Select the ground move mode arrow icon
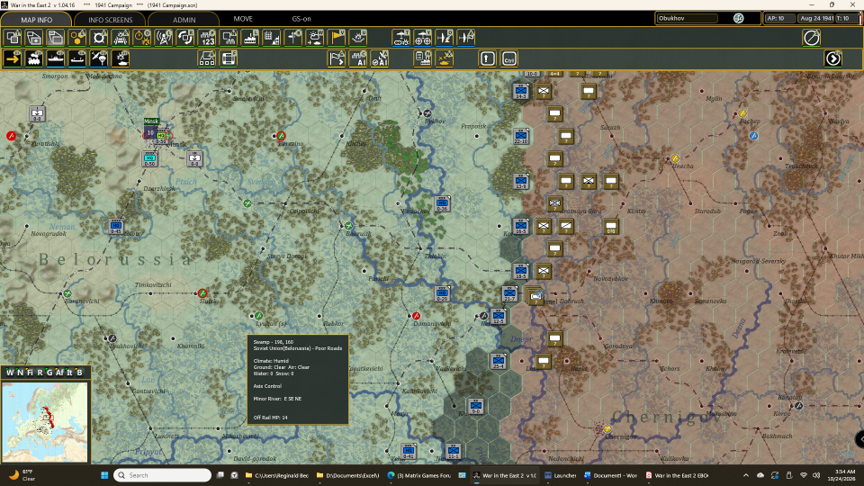The width and height of the screenshot is (864, 486). tap(13, 58)
